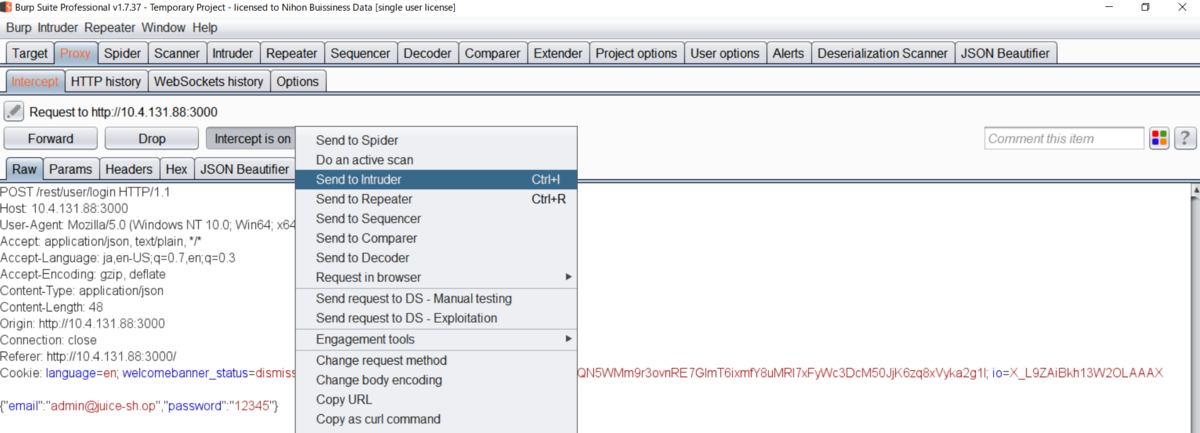1200x433 pixels.
Task: Choose Send to Repeater in context menu
Action: pos(436,199)
